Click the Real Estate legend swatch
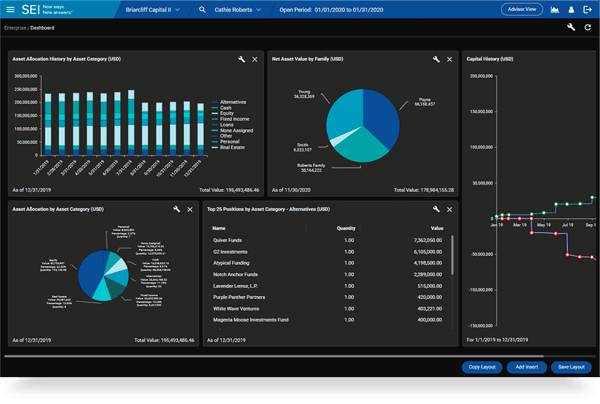Viewport: 600px width, 404px height. pos(215,147)
